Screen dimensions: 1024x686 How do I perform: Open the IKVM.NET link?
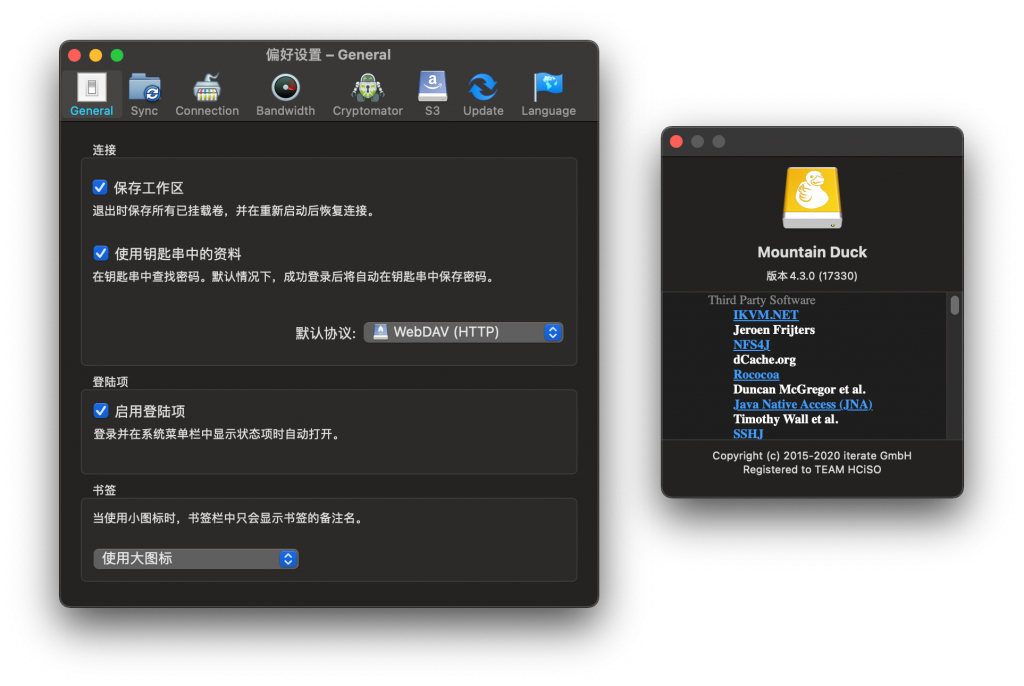coord(765,315)
